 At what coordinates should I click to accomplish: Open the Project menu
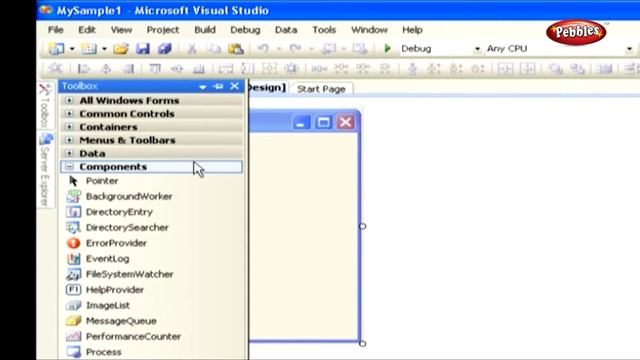pyautogui.click(x=162, y=30)
